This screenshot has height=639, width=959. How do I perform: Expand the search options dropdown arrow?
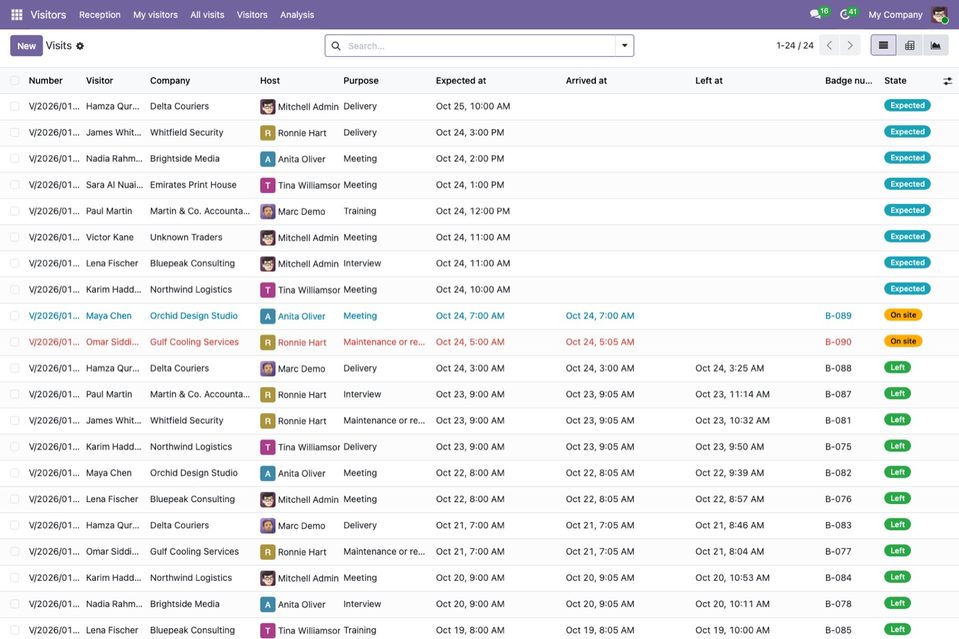pyautogui.click(x=624, y=45)
